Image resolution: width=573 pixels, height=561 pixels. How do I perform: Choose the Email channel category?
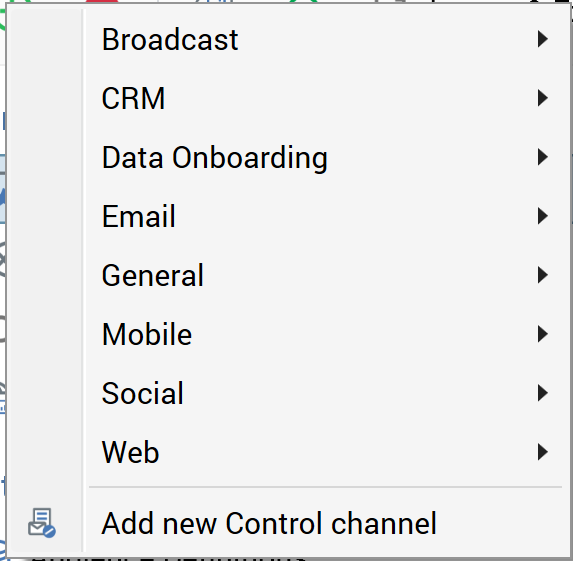(325, 216)
